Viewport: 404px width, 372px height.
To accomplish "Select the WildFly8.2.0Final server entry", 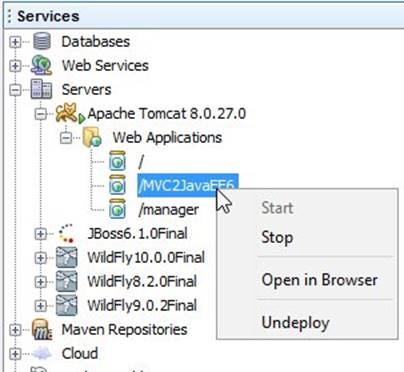I will [142, 281].
